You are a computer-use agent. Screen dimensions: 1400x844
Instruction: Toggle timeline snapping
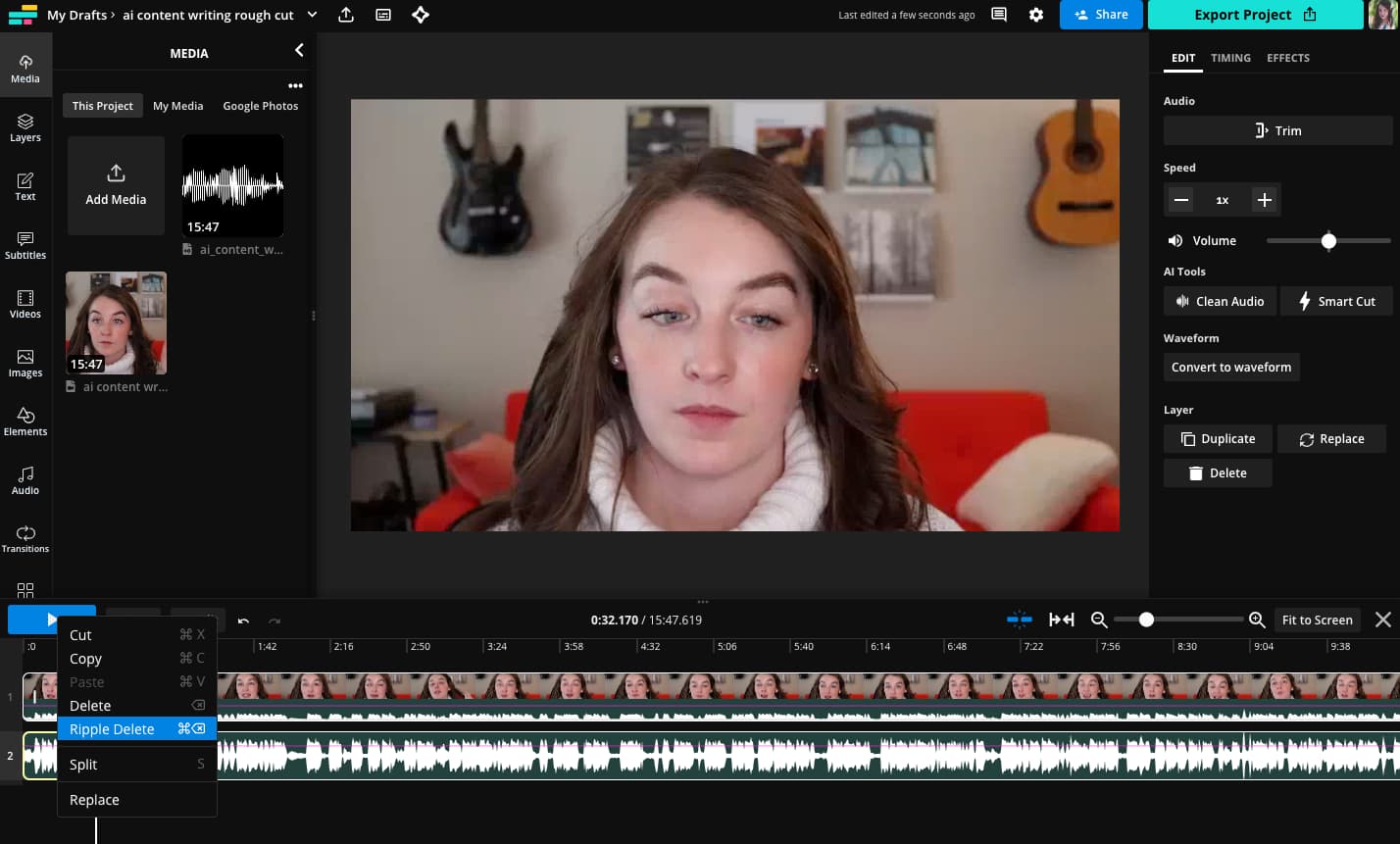[x=1020, y=620]
